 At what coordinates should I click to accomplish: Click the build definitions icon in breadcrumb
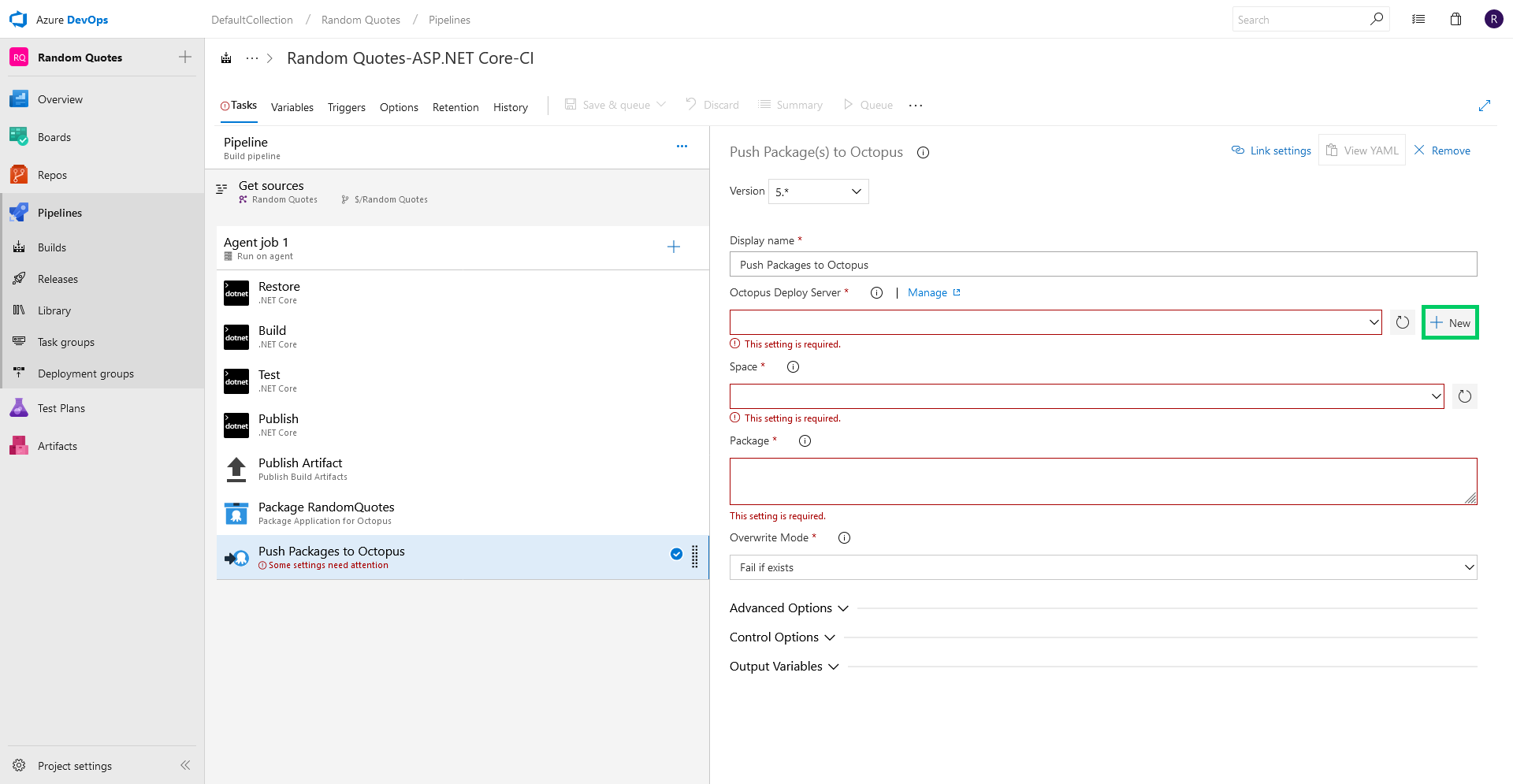click(x=226, y=58)
